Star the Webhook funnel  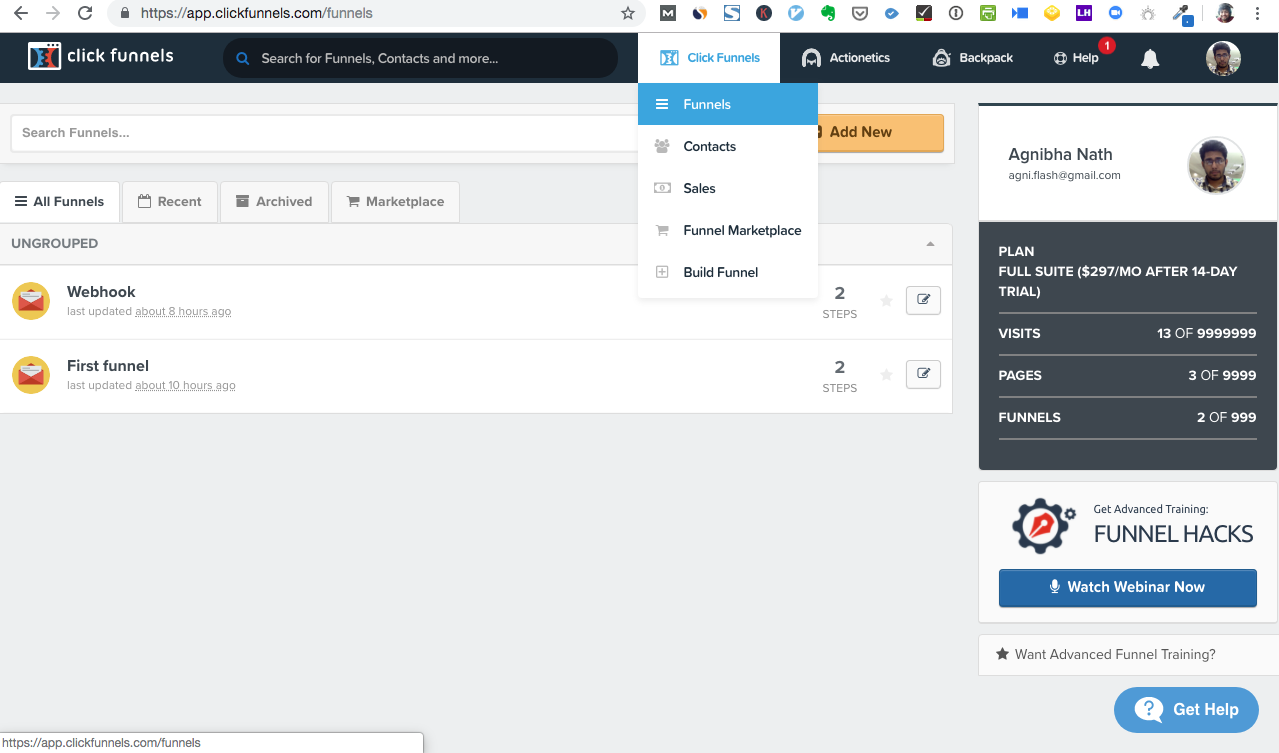coord(886,301)
